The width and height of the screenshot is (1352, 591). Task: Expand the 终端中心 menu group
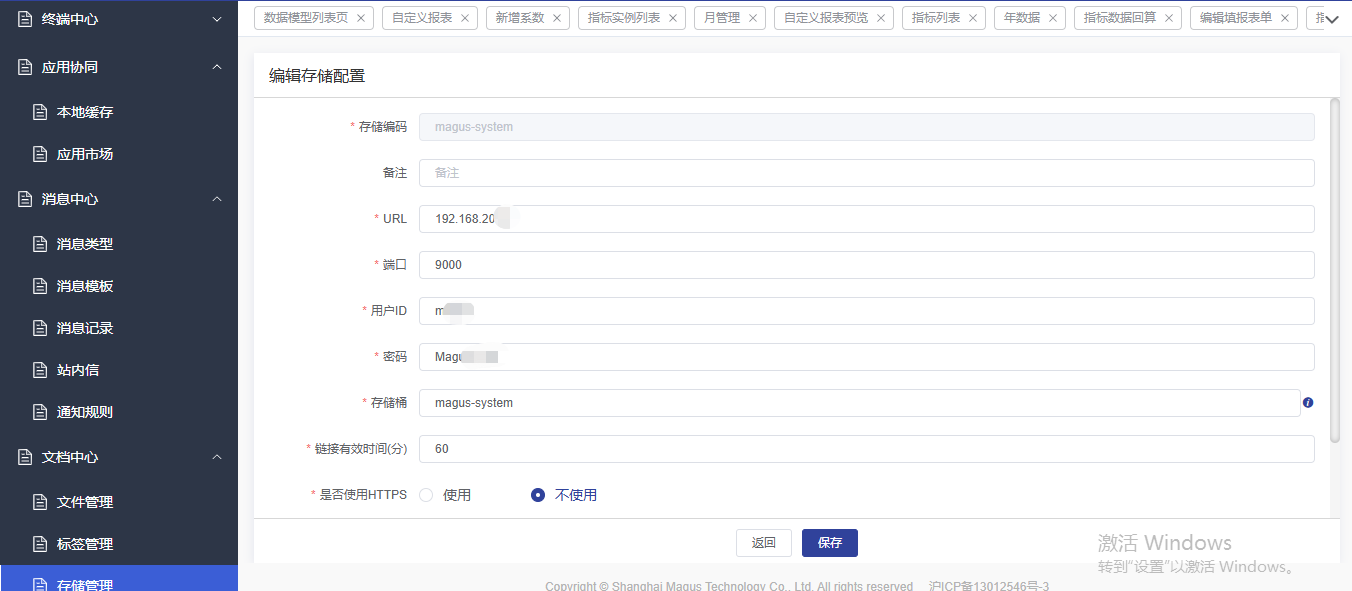[217, 19]
